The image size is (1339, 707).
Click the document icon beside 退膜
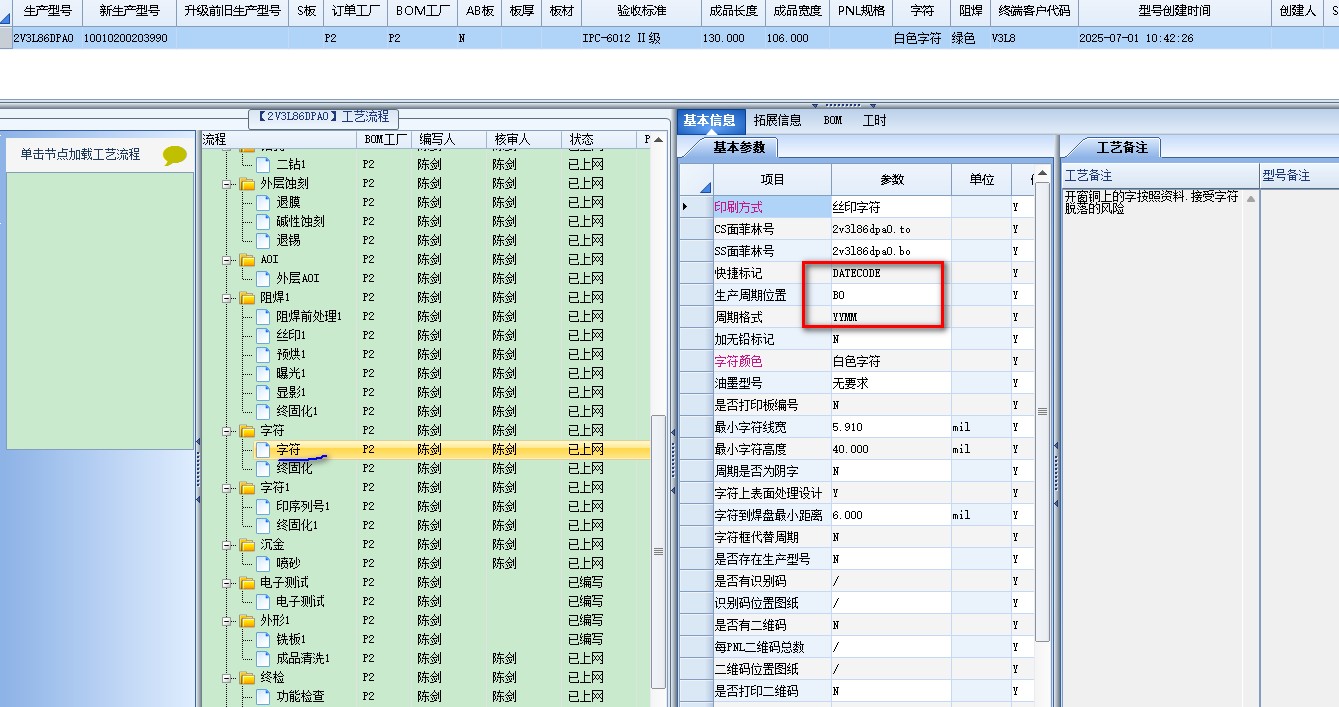coord(263,202)
